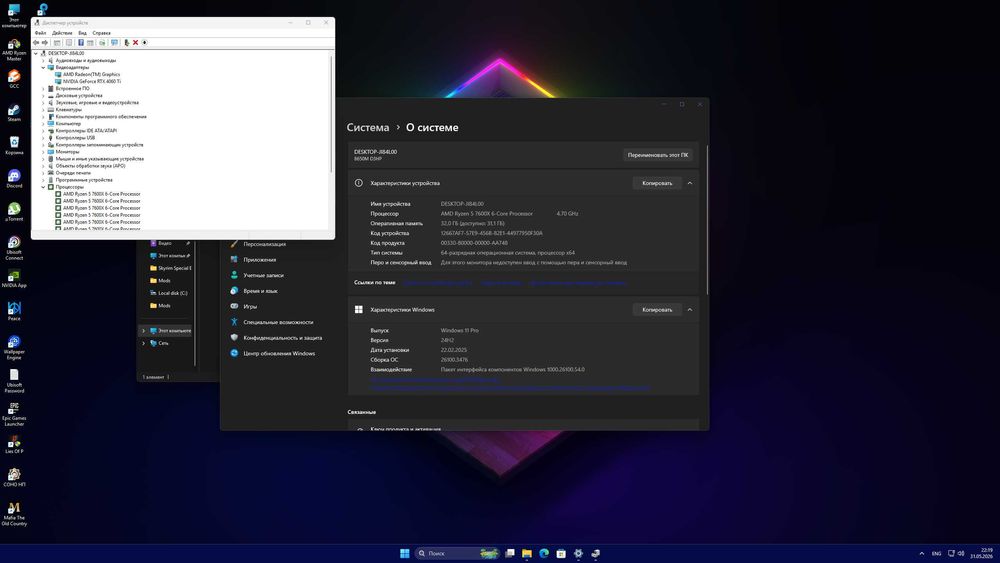Launch Steam from the desktop
Image resolution: width=1000 pixels, height=563 pixels.
click(x=14, y=112)
